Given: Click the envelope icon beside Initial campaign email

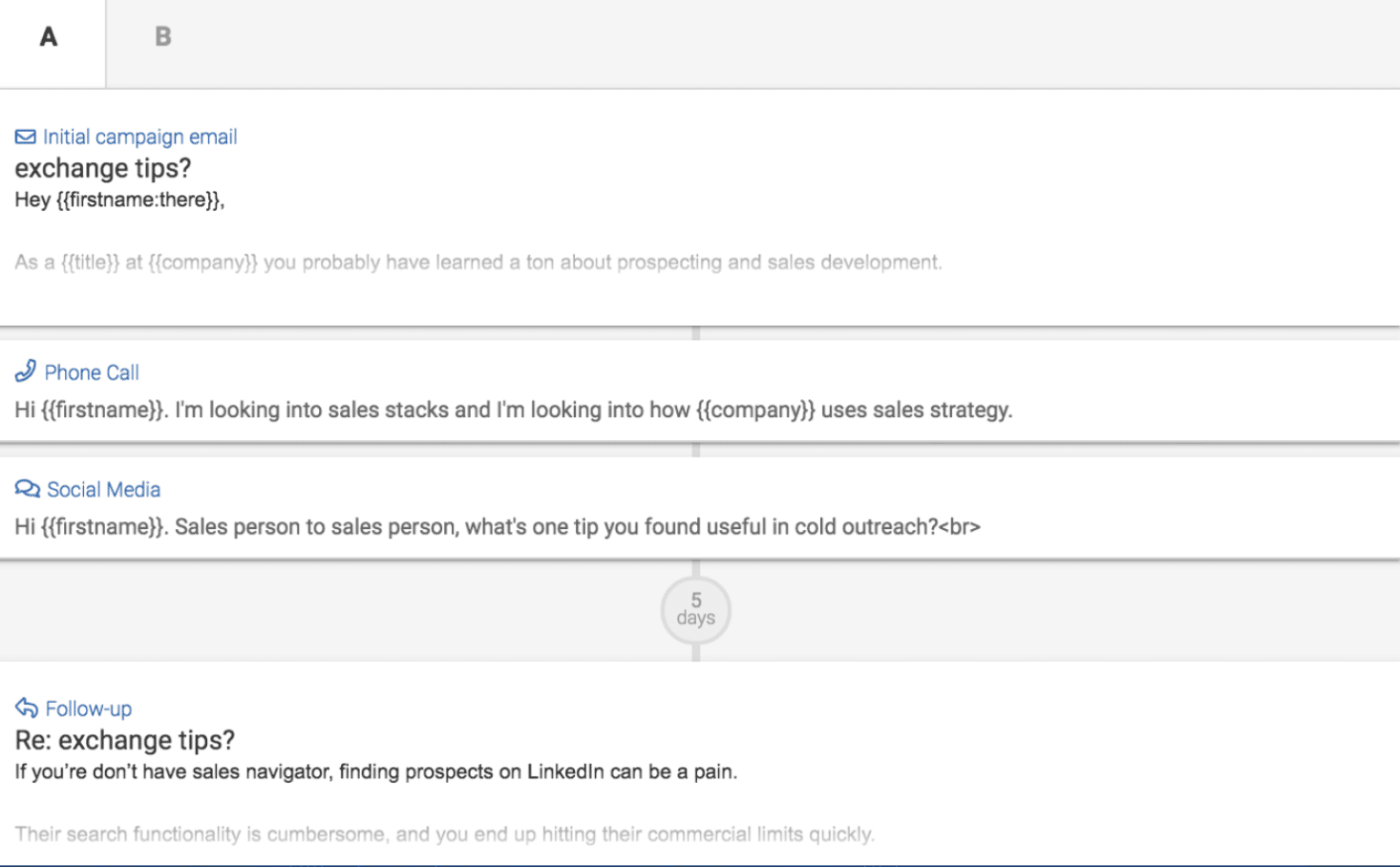Looking at the screenshot, I should (26, 137).
